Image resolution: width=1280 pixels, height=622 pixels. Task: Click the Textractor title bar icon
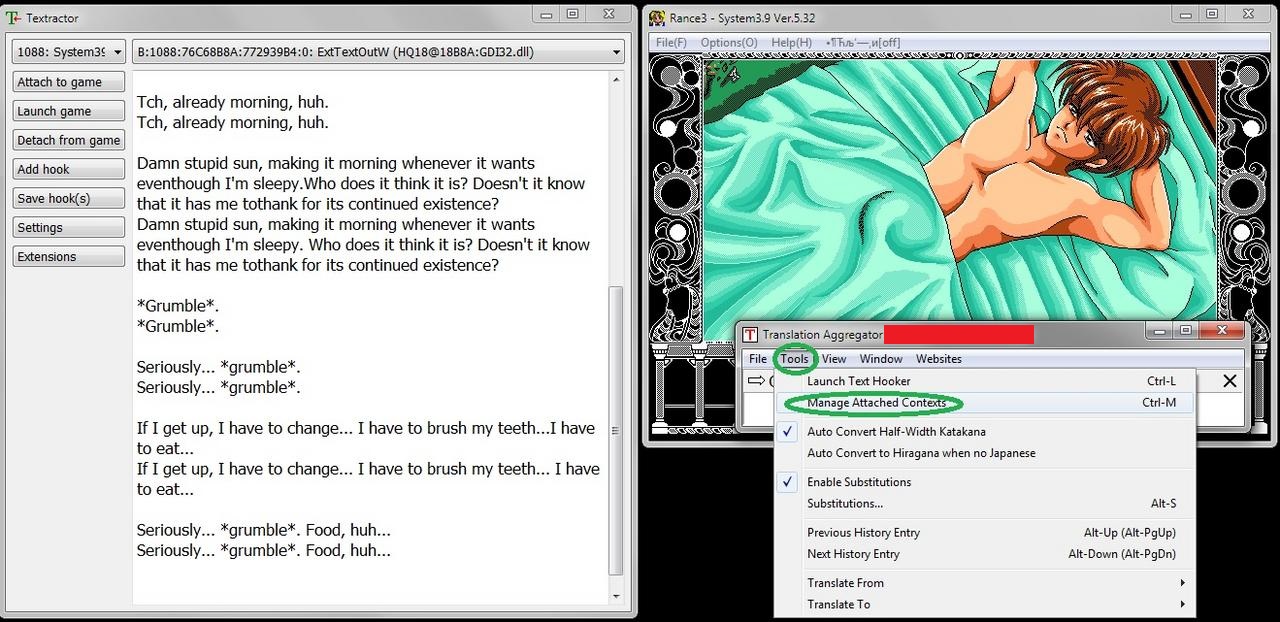(14, 18)
